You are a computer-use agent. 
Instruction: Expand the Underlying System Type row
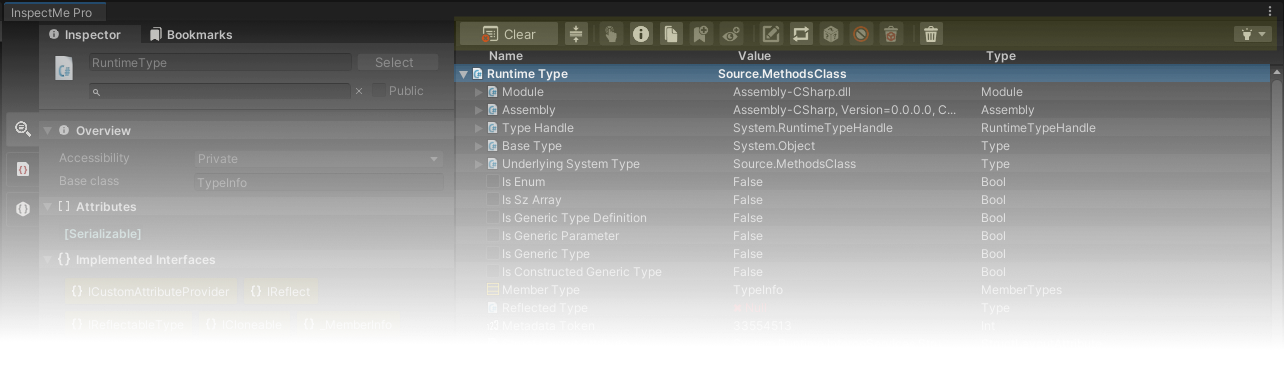coord(479,164)
